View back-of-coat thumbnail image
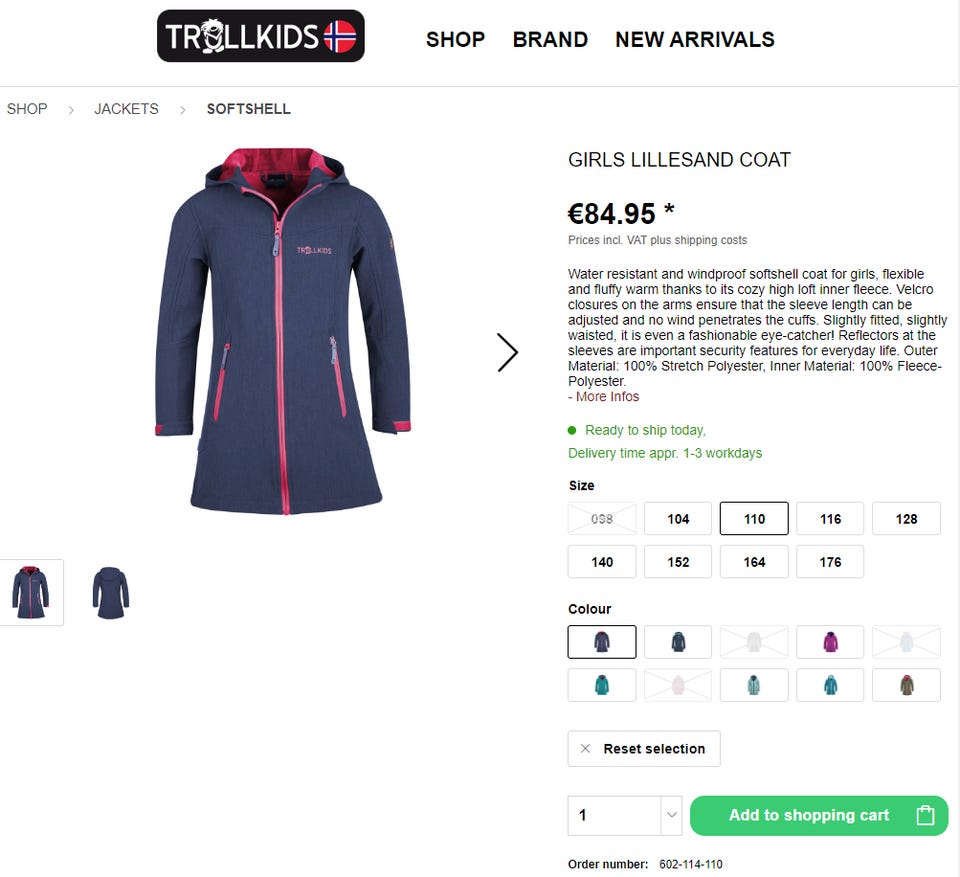This screenshot has width=960, height=877. point(111,592)
